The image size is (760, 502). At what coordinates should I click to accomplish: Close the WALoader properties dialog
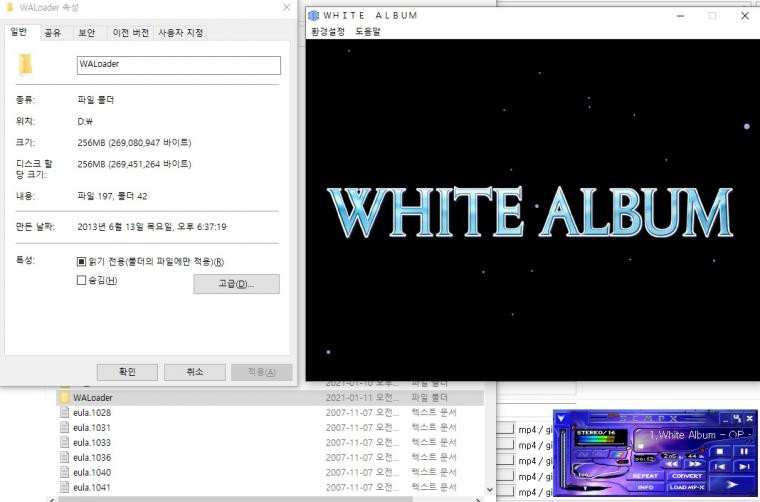coord(286,7)
